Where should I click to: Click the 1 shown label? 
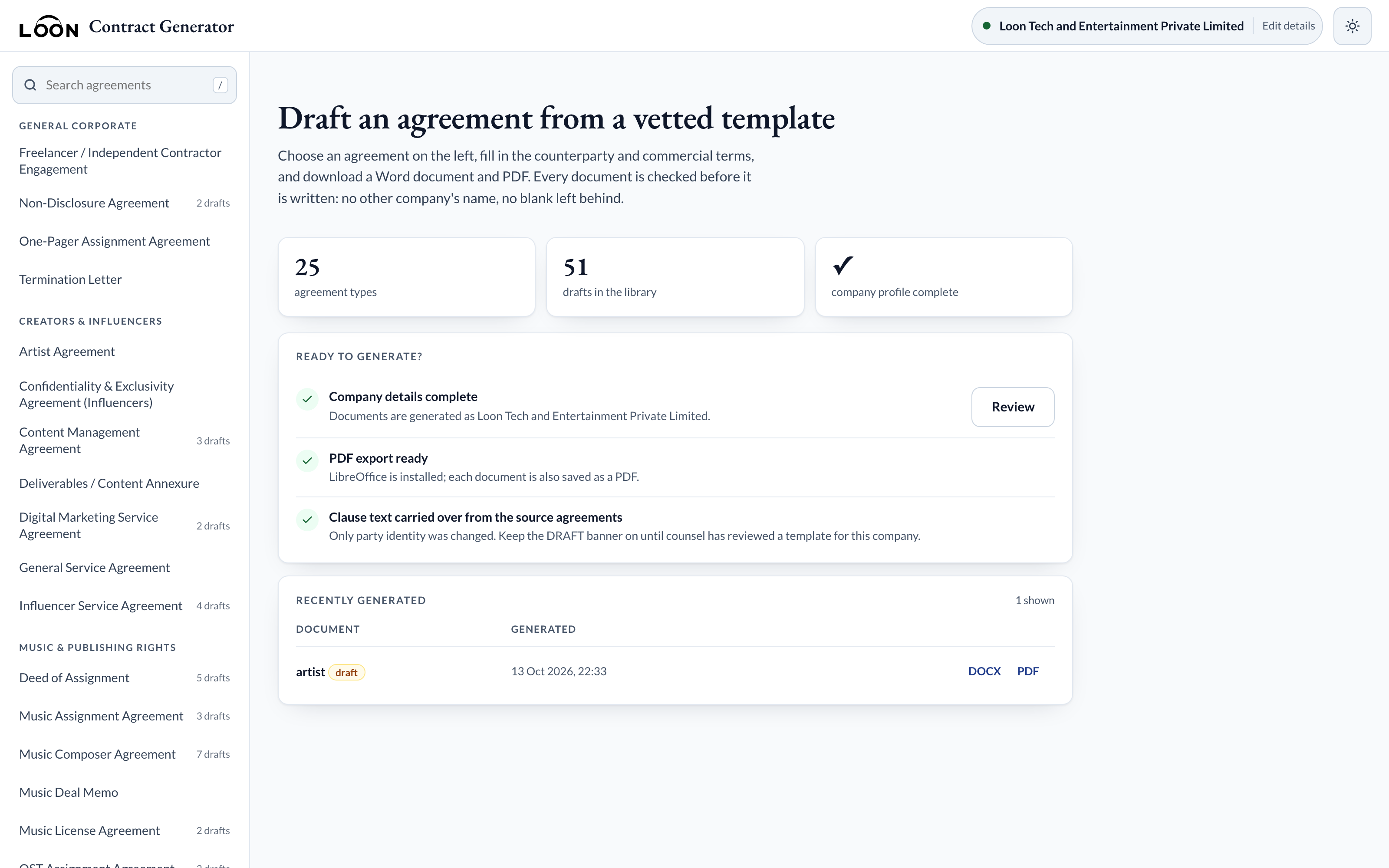[1034, 600]
